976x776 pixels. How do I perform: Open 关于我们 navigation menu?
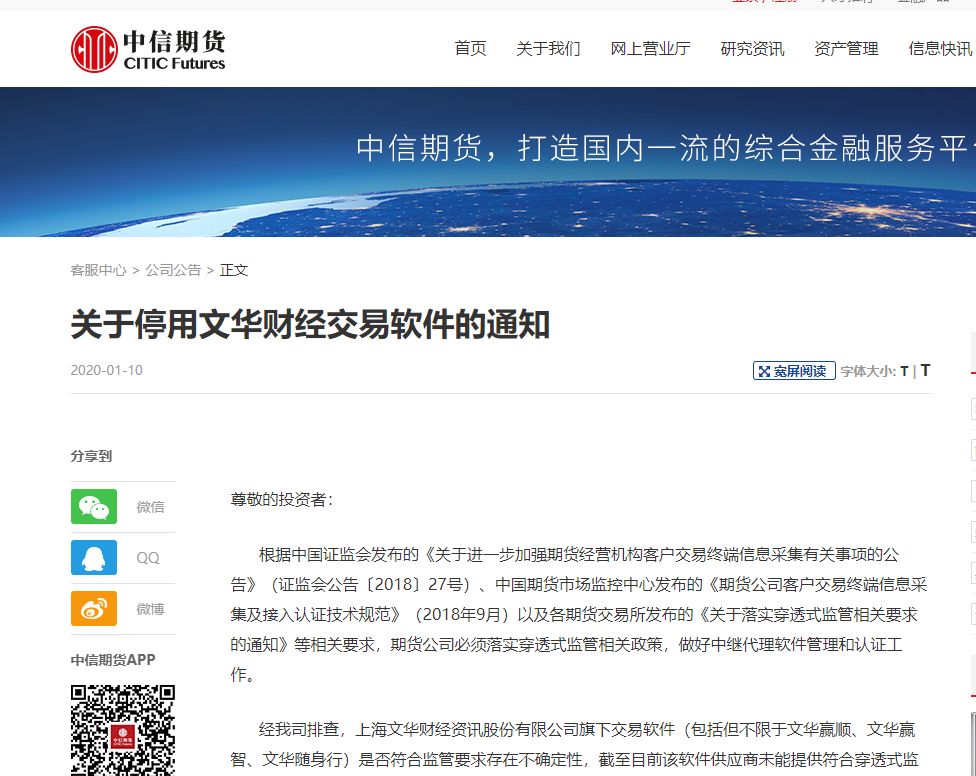(548, 49)
